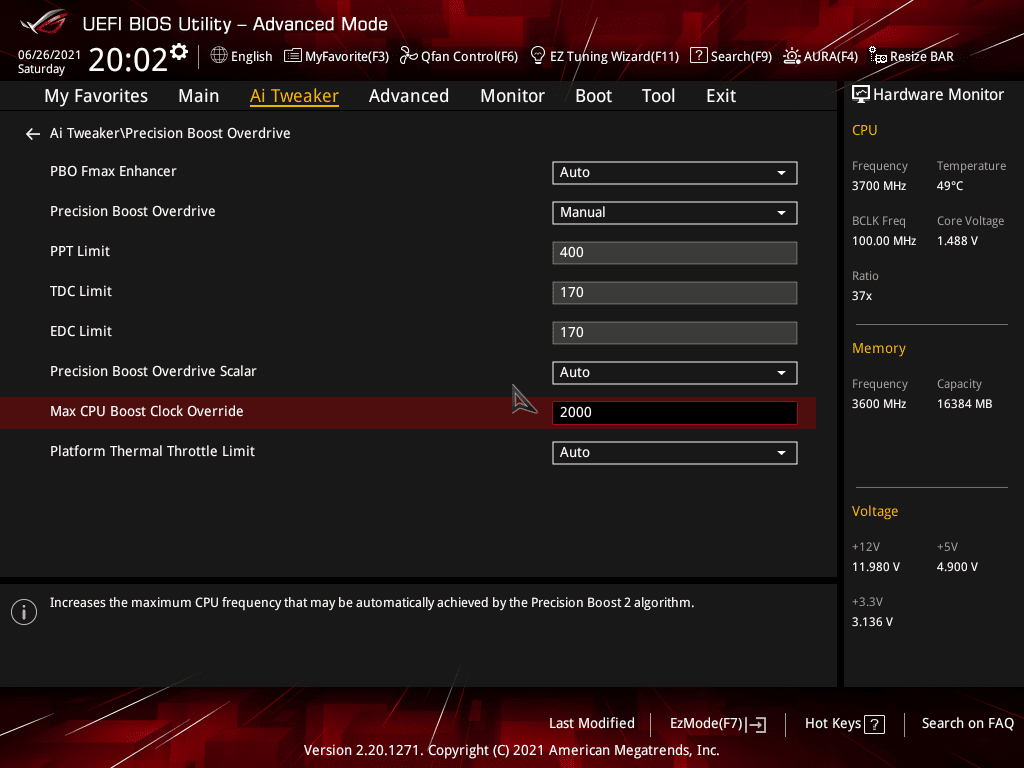Click the back arrow to Ai Tweaker
This screenshot has height=768, width=1024.
pos(33,134)
